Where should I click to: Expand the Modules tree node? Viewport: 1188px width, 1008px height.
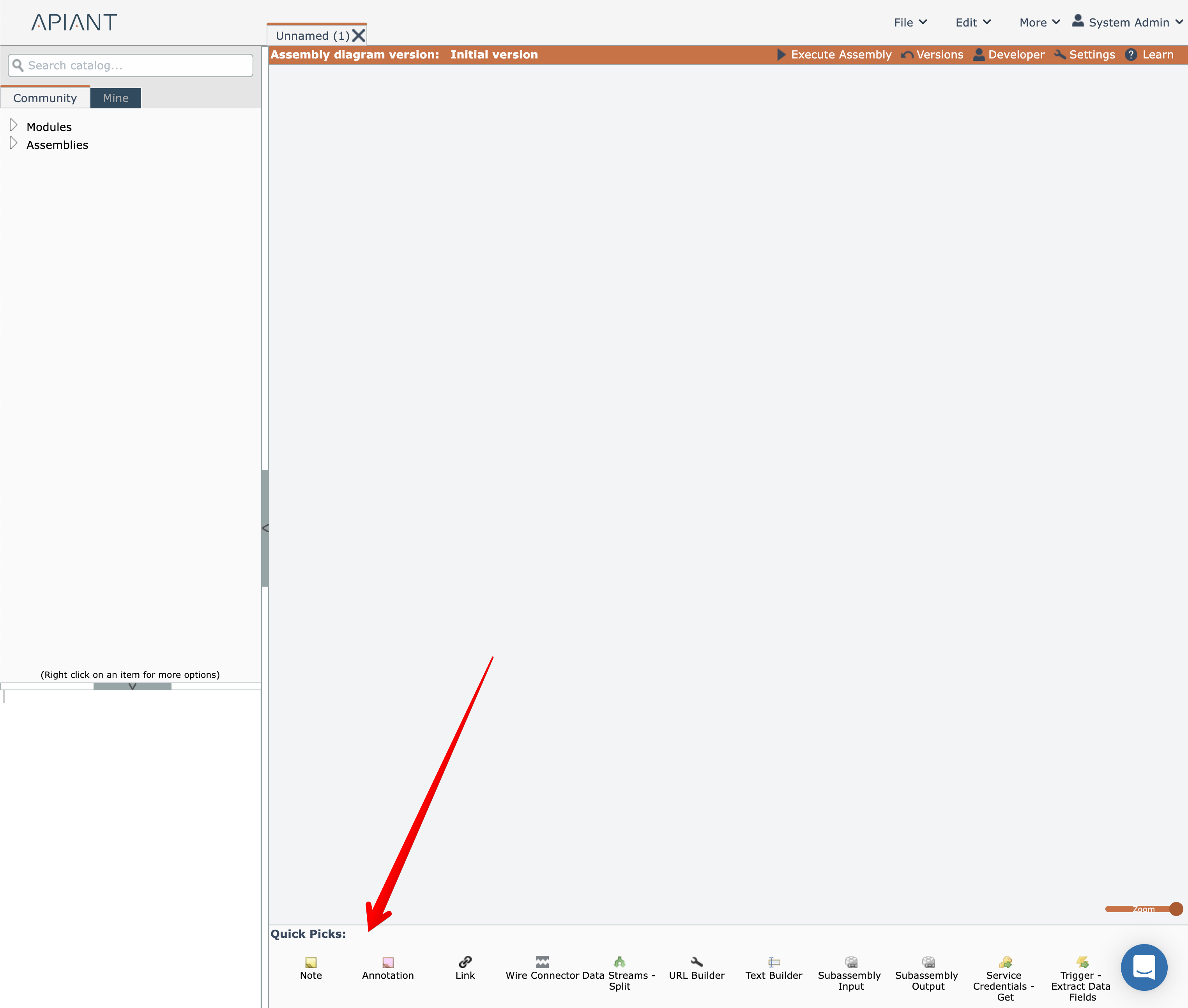point(14,125)
